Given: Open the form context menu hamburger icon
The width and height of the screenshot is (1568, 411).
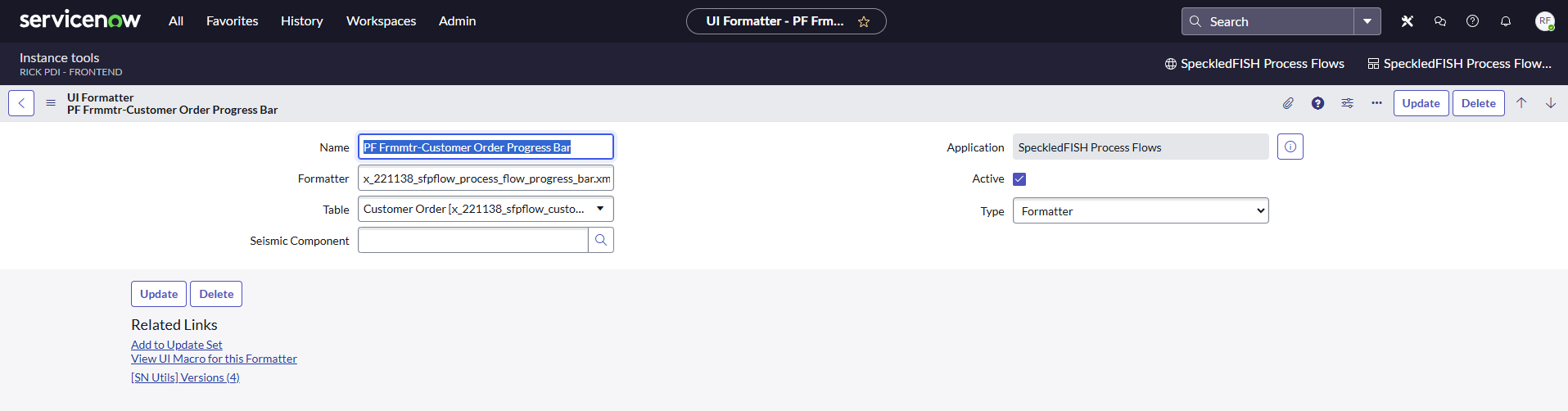Looking at the screenshot, I should [x=51, y=103].
